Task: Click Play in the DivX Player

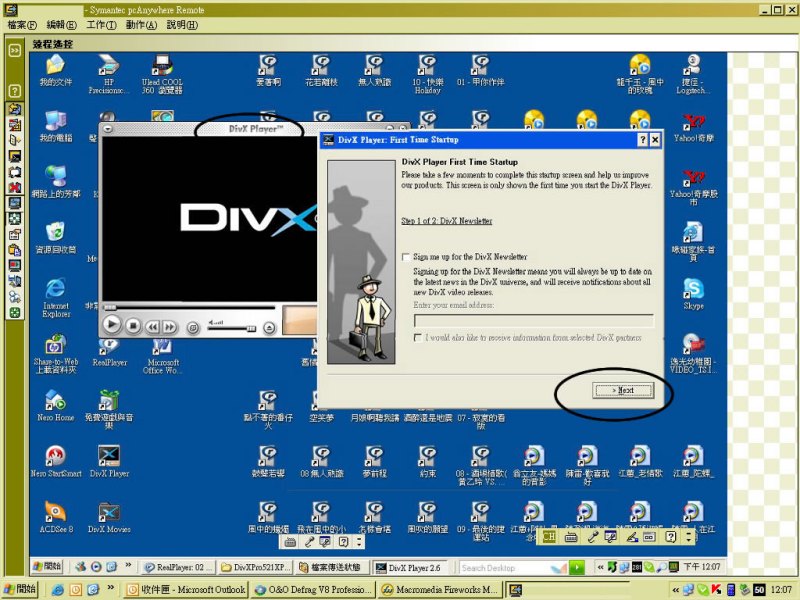Action: (111, 324)
